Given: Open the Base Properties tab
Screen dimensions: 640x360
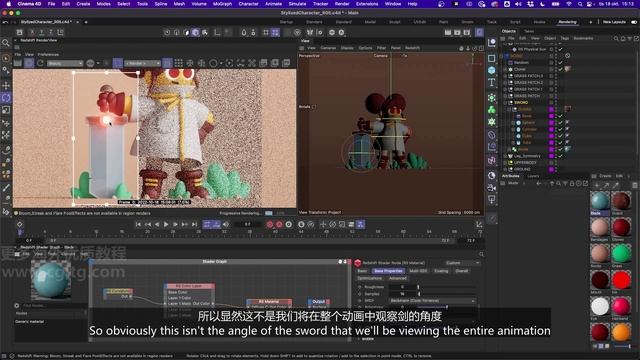Looking at the screenshot, I should pyautogui.click(x=388, y=271).
